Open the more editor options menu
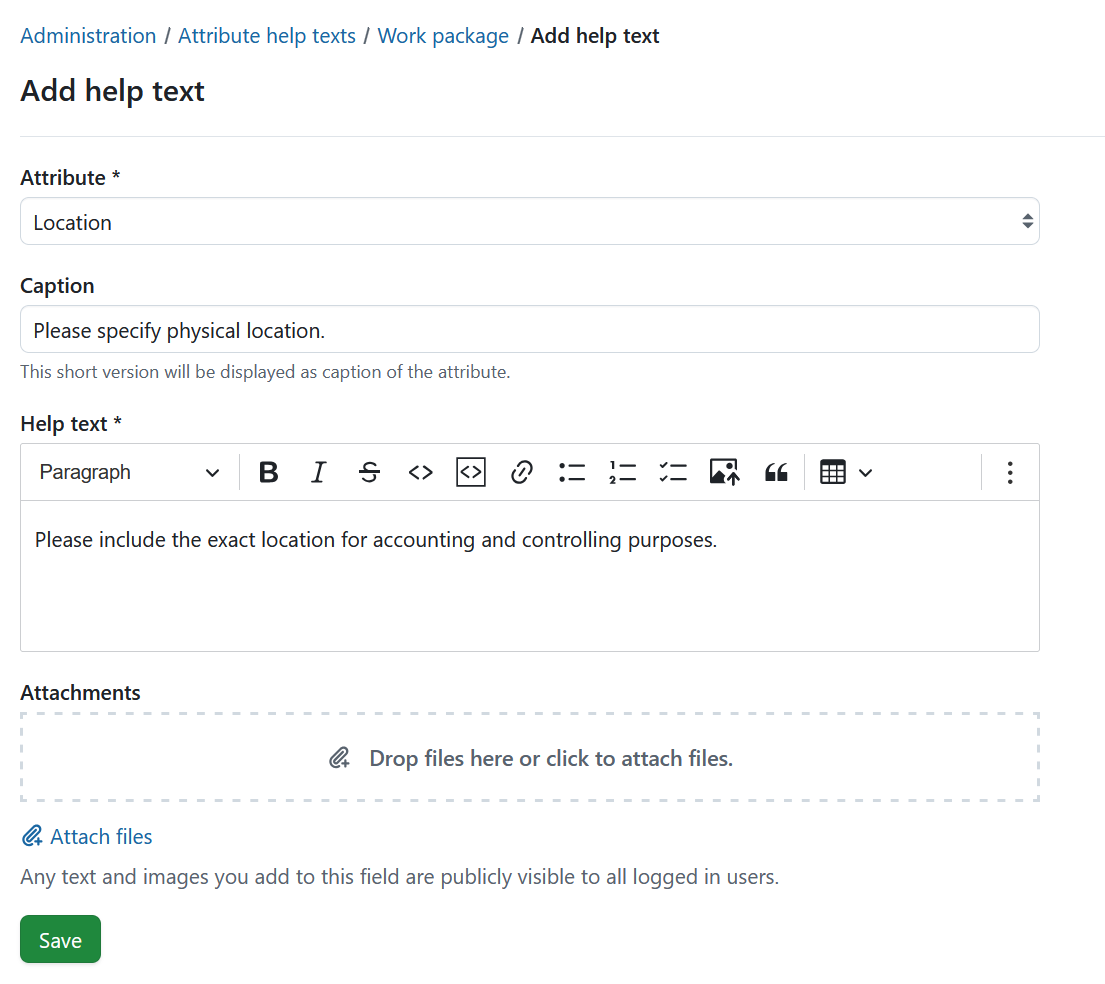 pos(1010,471)
